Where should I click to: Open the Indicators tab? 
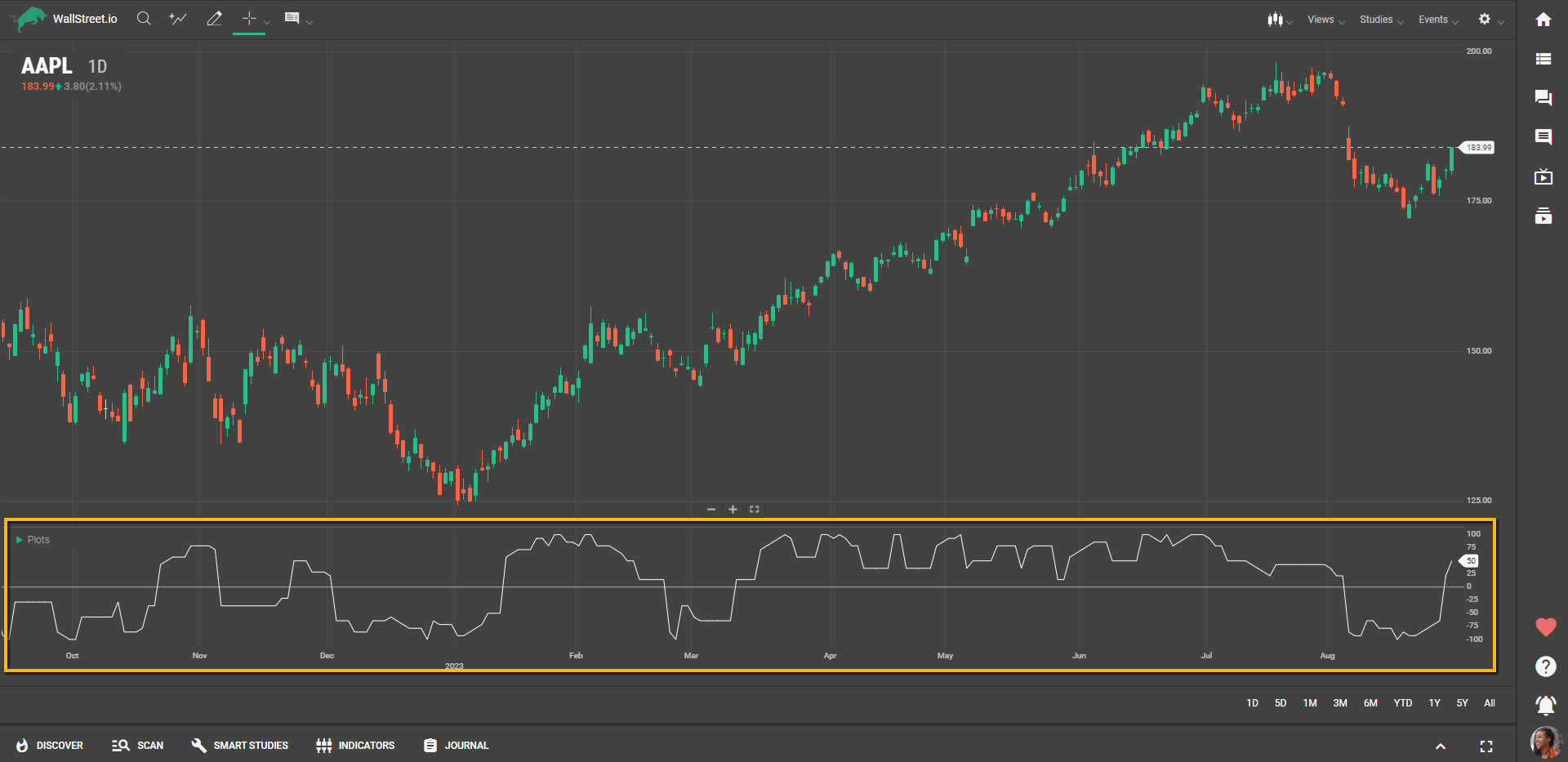[x=355, y=746]
